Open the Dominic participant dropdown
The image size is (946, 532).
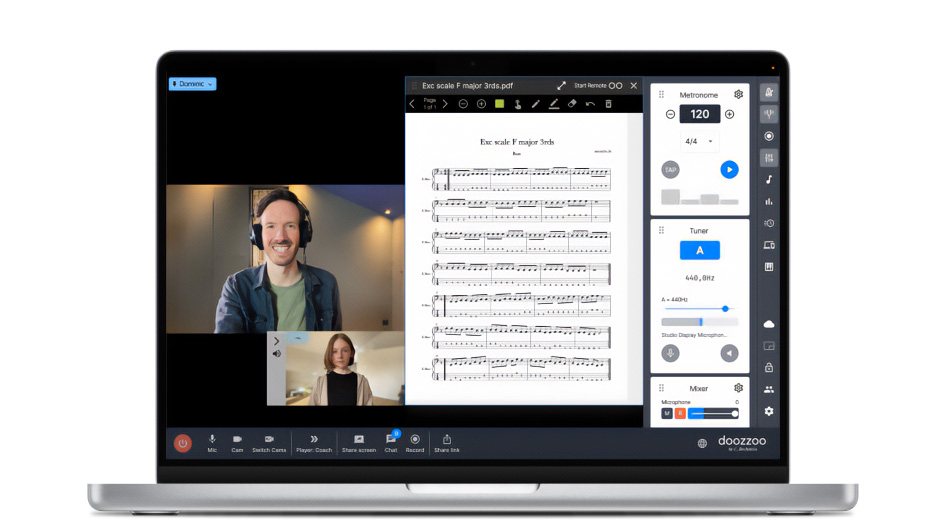click(x=192, y=84)
